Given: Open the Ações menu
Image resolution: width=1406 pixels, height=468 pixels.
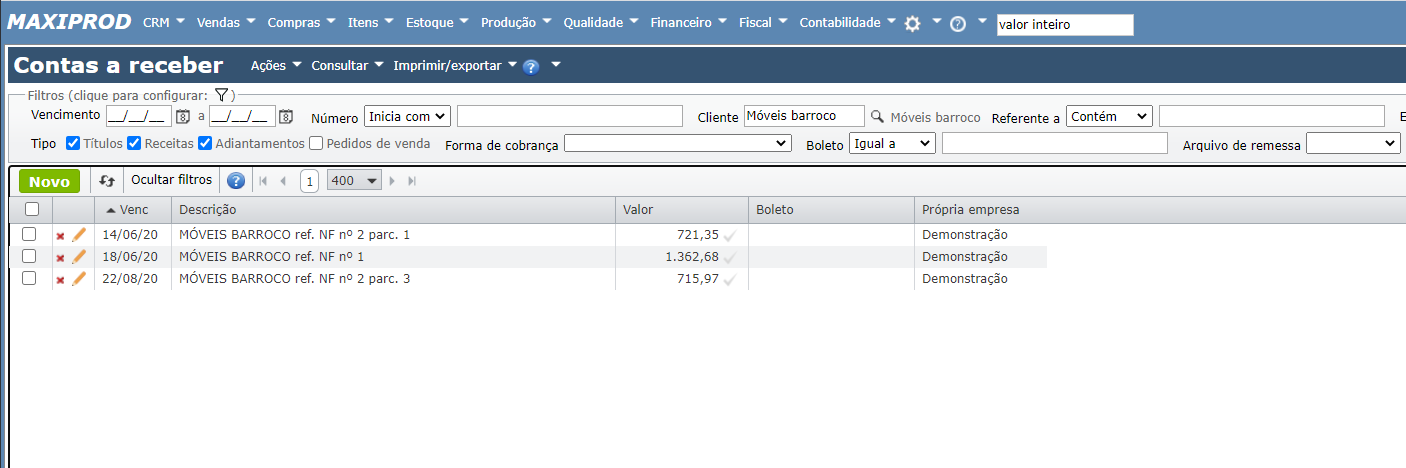Looking at the screenshot, I should [x=276, y=65].
